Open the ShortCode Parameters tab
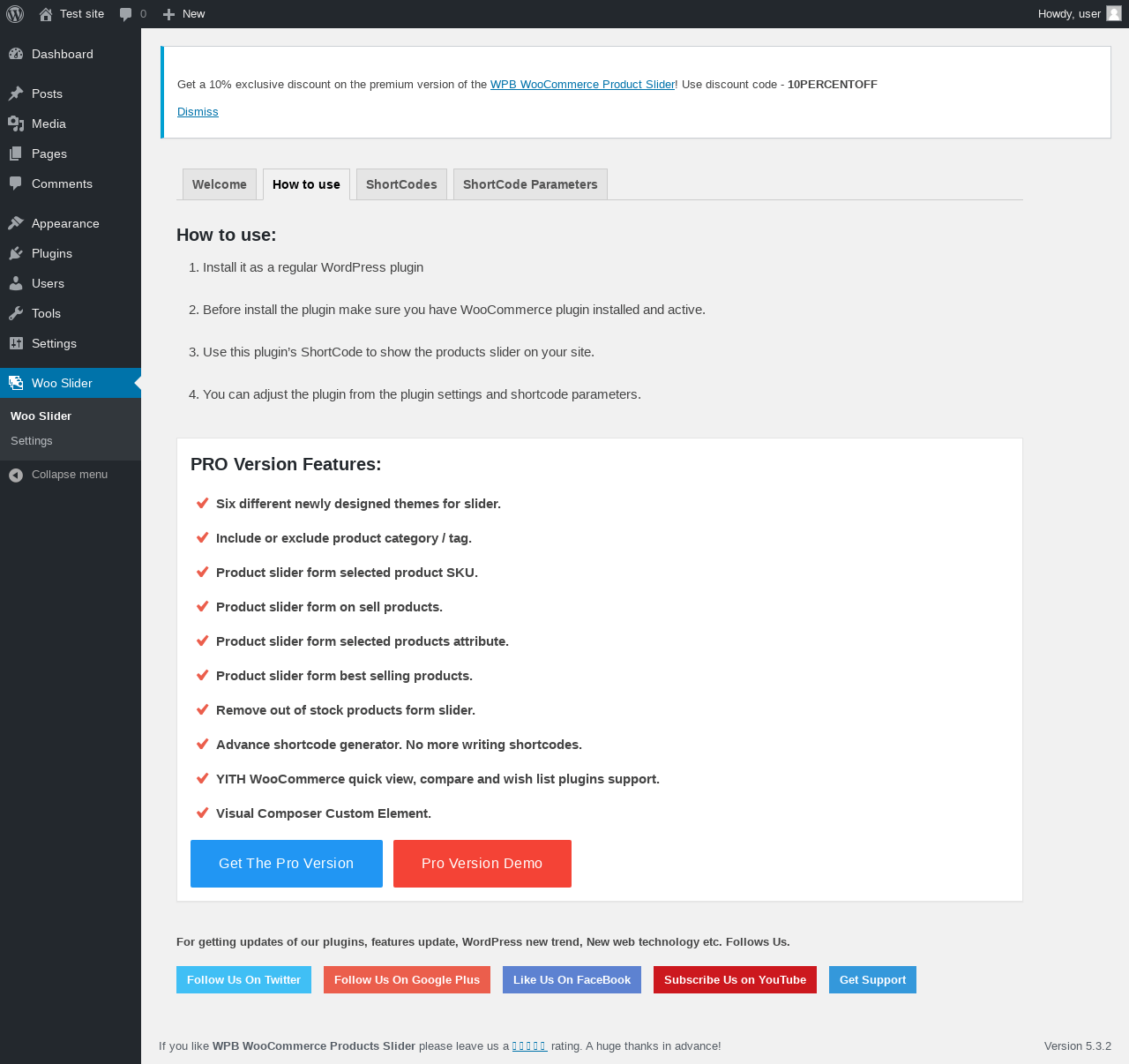1129x1064 pixels. (x=530, y=184)
